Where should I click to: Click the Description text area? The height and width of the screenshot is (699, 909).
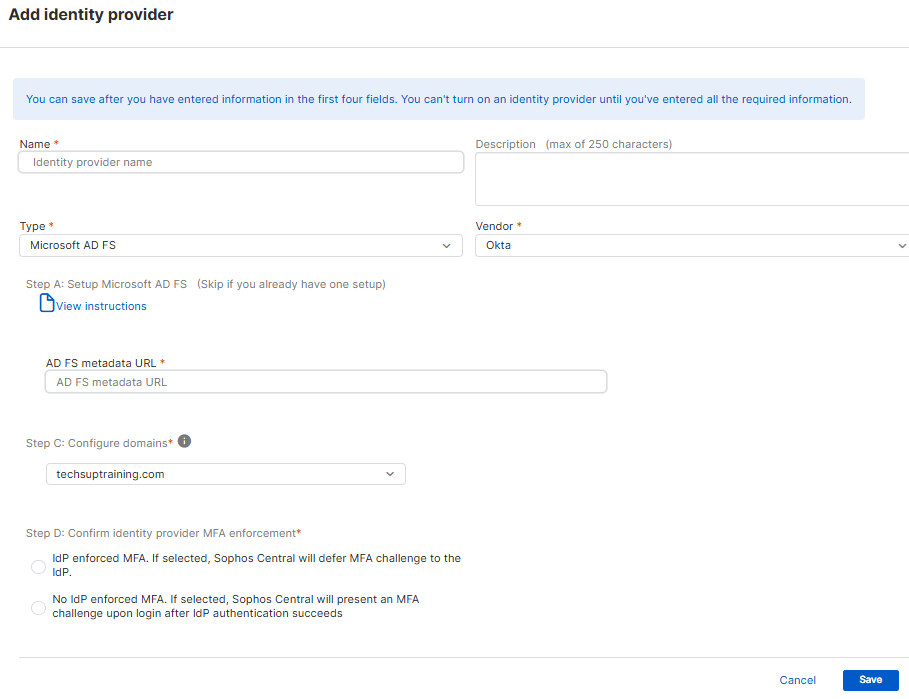tap(690, 180)
